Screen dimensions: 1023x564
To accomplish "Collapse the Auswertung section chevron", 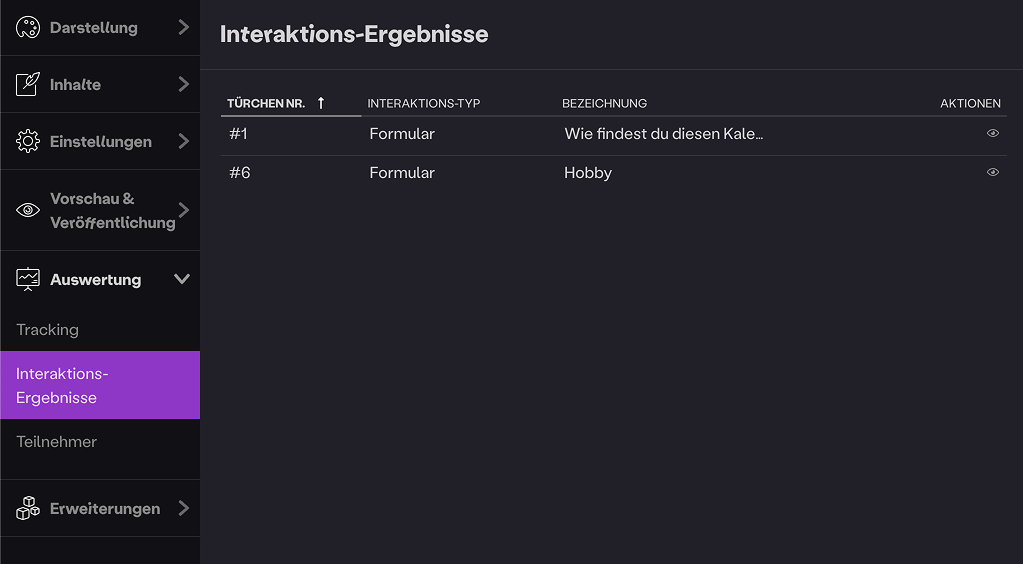I will [x=182, y=279].
